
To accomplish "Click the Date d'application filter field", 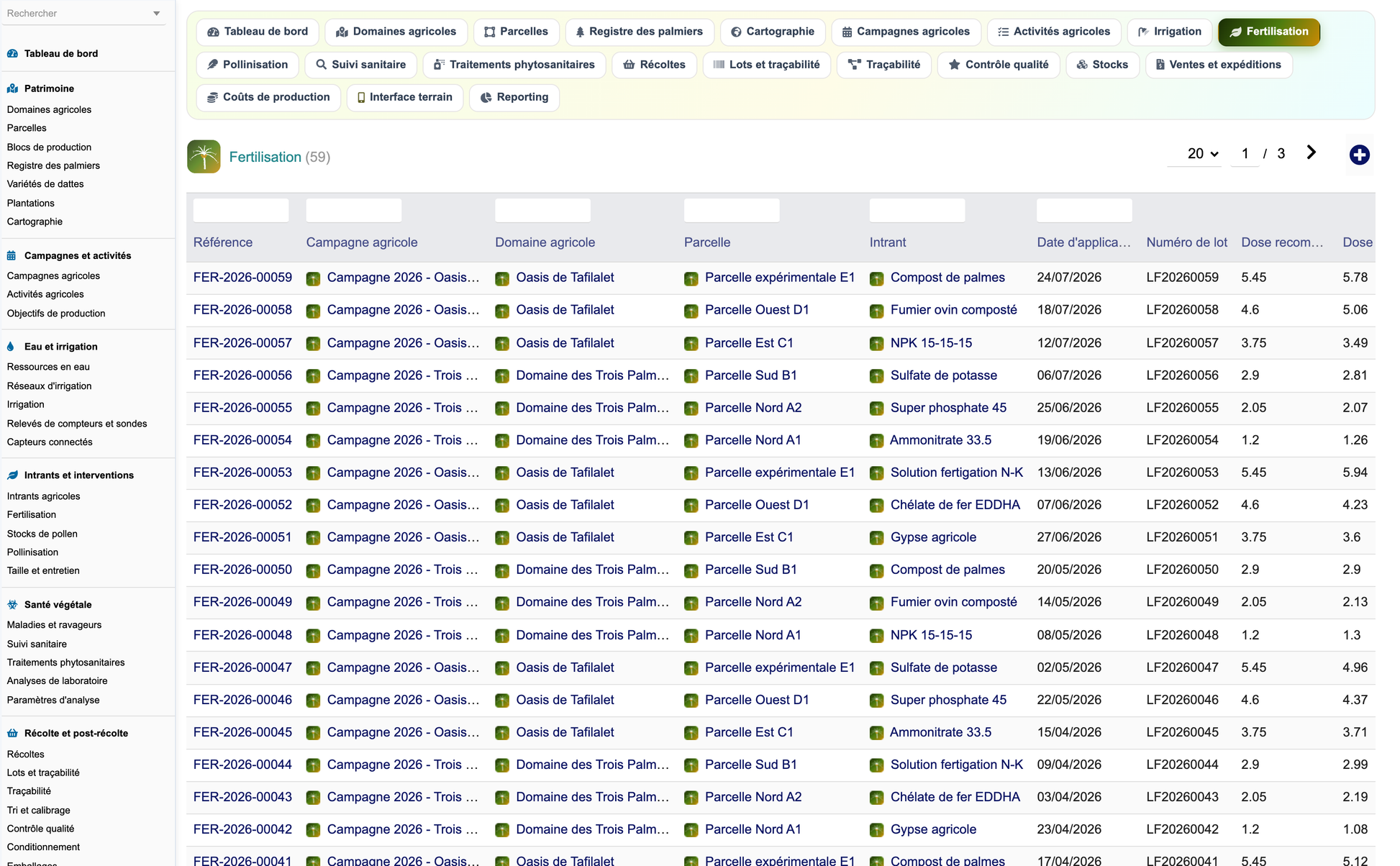I will pyautogui.click(x=1084, y=211).
